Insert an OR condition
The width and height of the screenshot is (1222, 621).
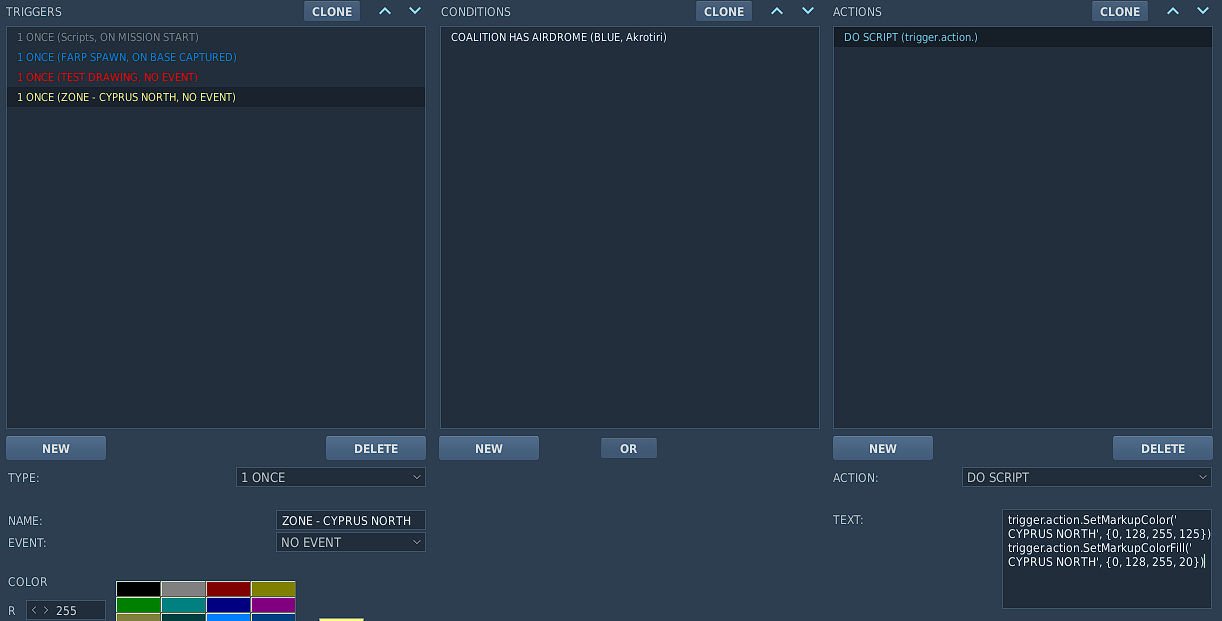pyautogui.click(x=629, y=448)
